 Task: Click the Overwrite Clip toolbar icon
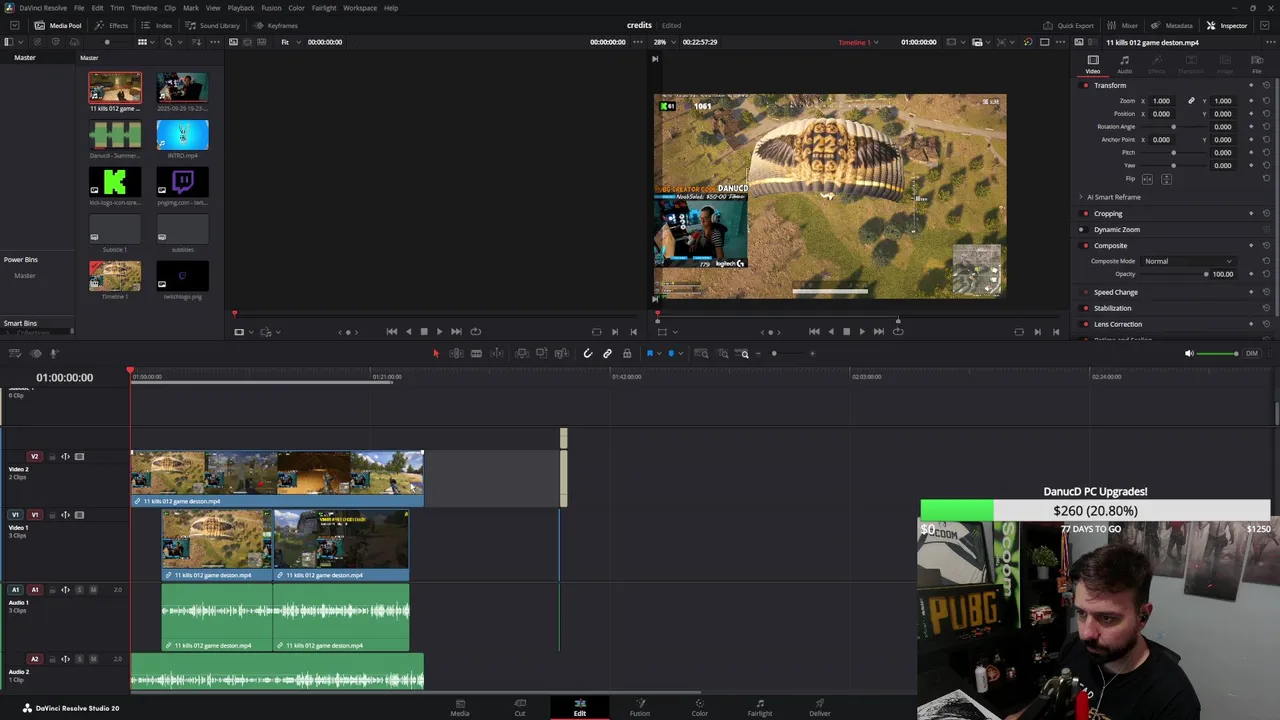point(542,353)
